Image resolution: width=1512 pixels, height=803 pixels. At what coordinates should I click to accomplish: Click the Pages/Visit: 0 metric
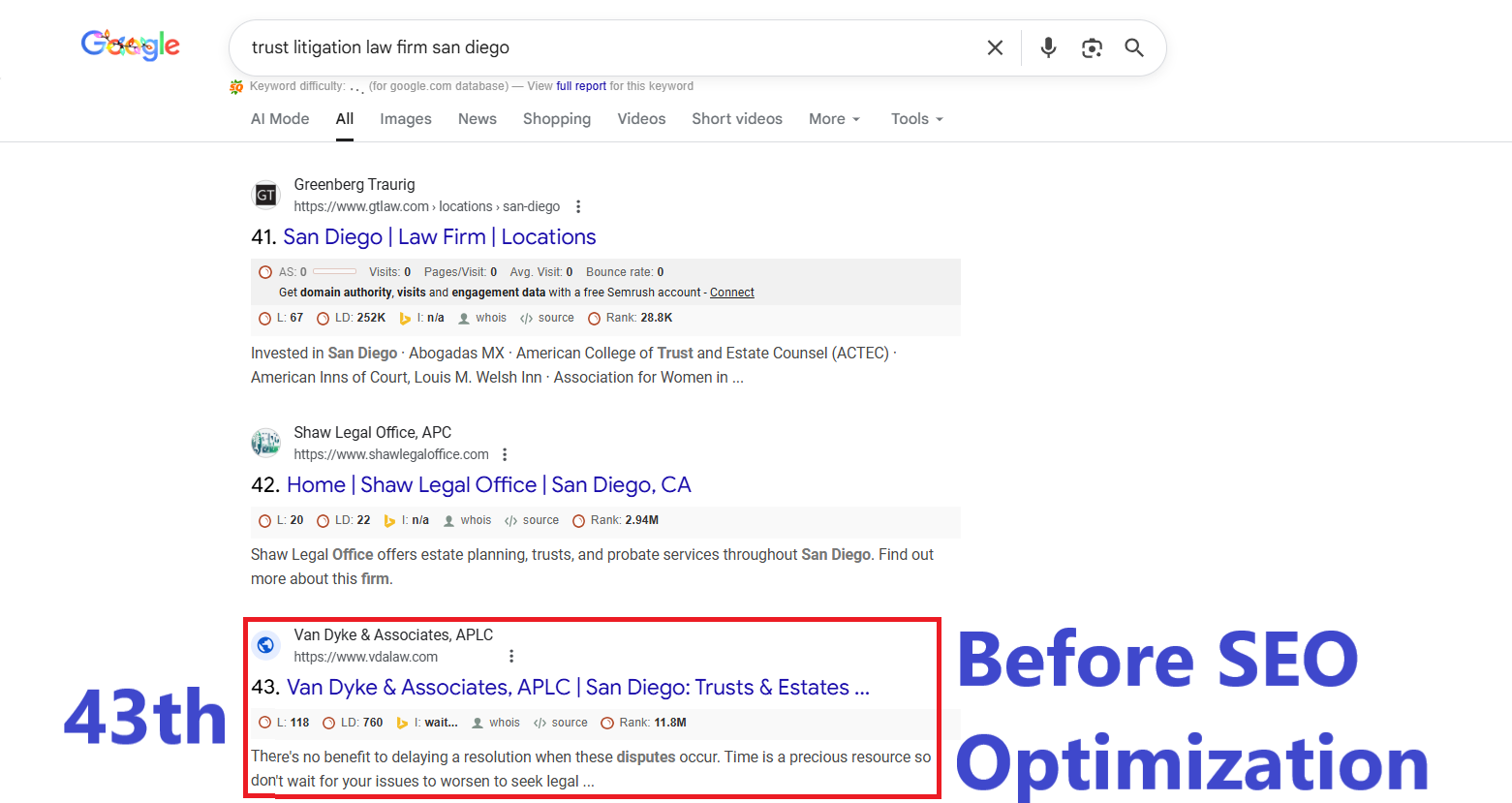coord(460,272)
